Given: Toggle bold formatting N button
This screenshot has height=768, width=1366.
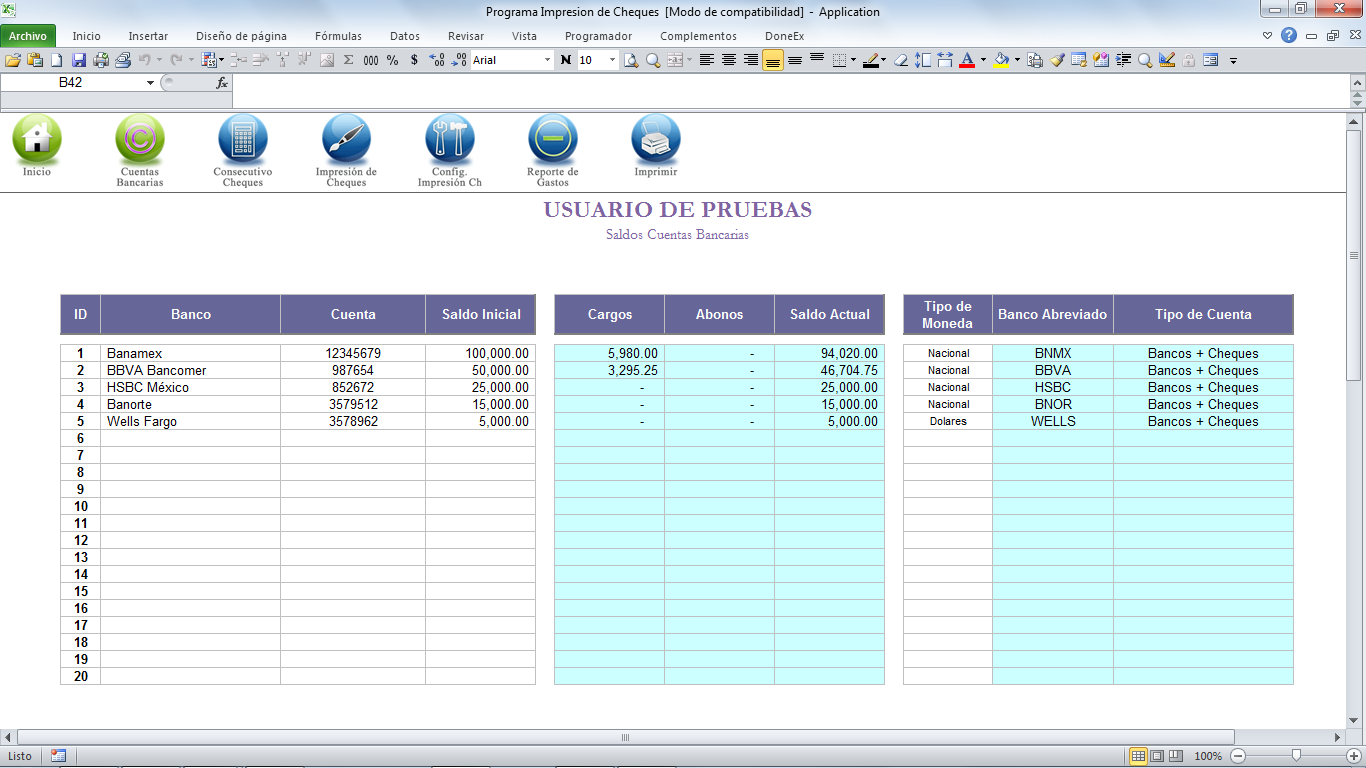Looking at the screenshot, I should 566,60.
